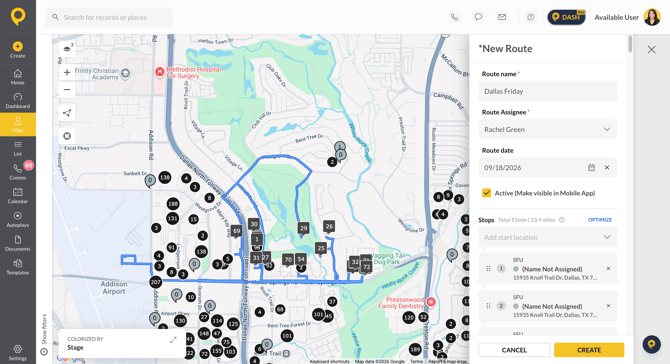Click OPTIMIZE stops link

click(599, 220)
